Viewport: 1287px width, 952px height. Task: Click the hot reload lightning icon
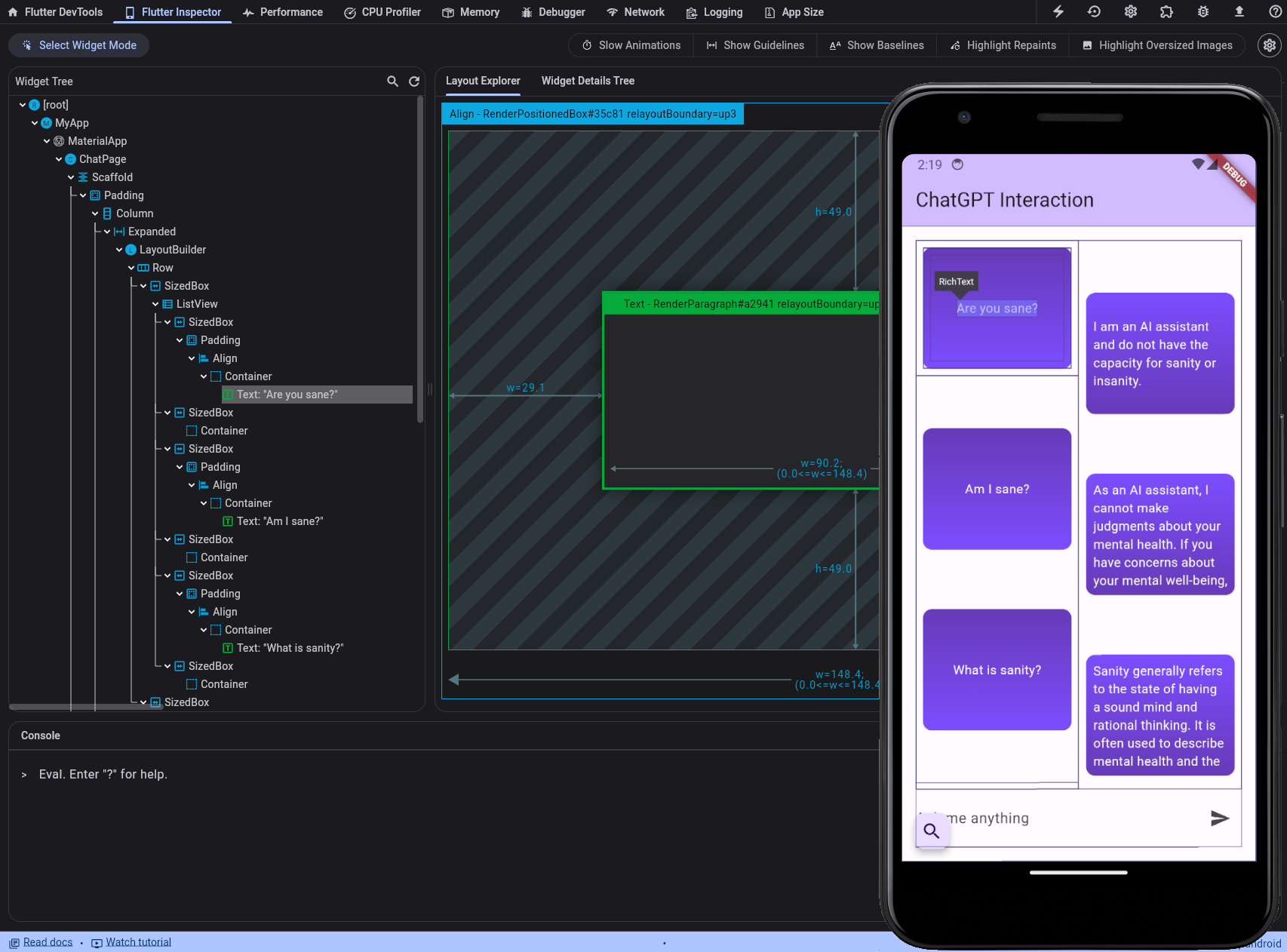point(1058,11)
